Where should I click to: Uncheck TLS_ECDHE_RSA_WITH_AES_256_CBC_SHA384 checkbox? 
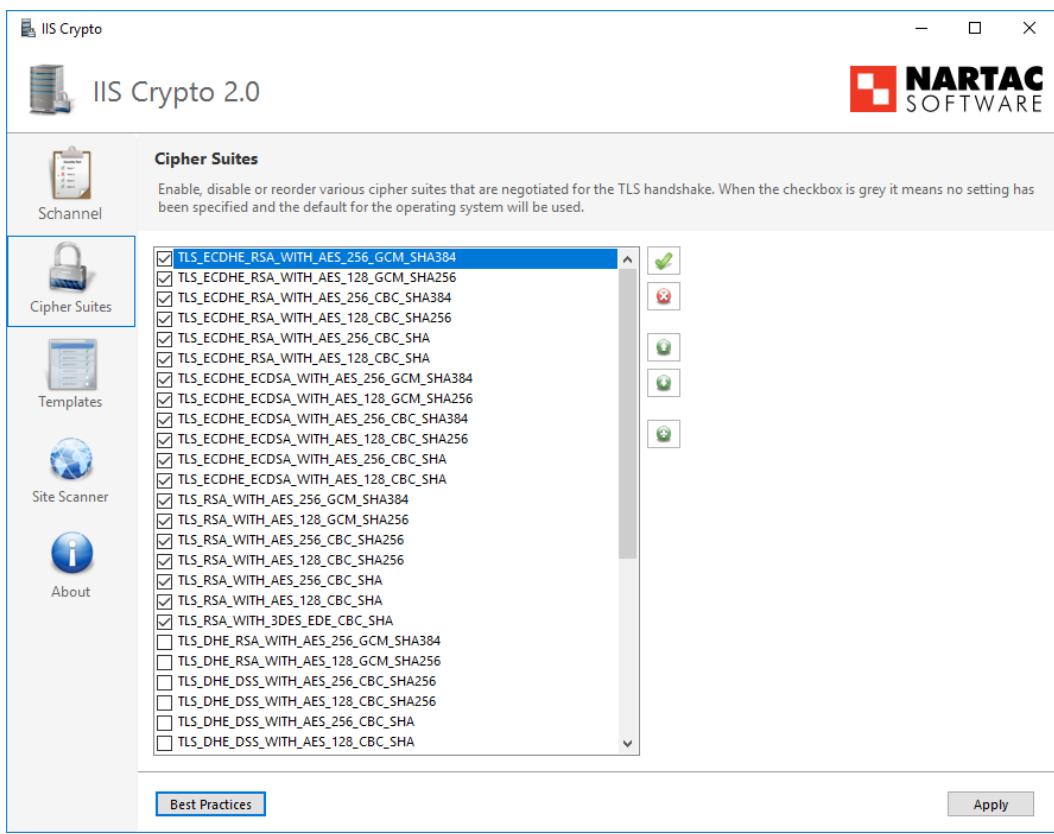(164, 298)
